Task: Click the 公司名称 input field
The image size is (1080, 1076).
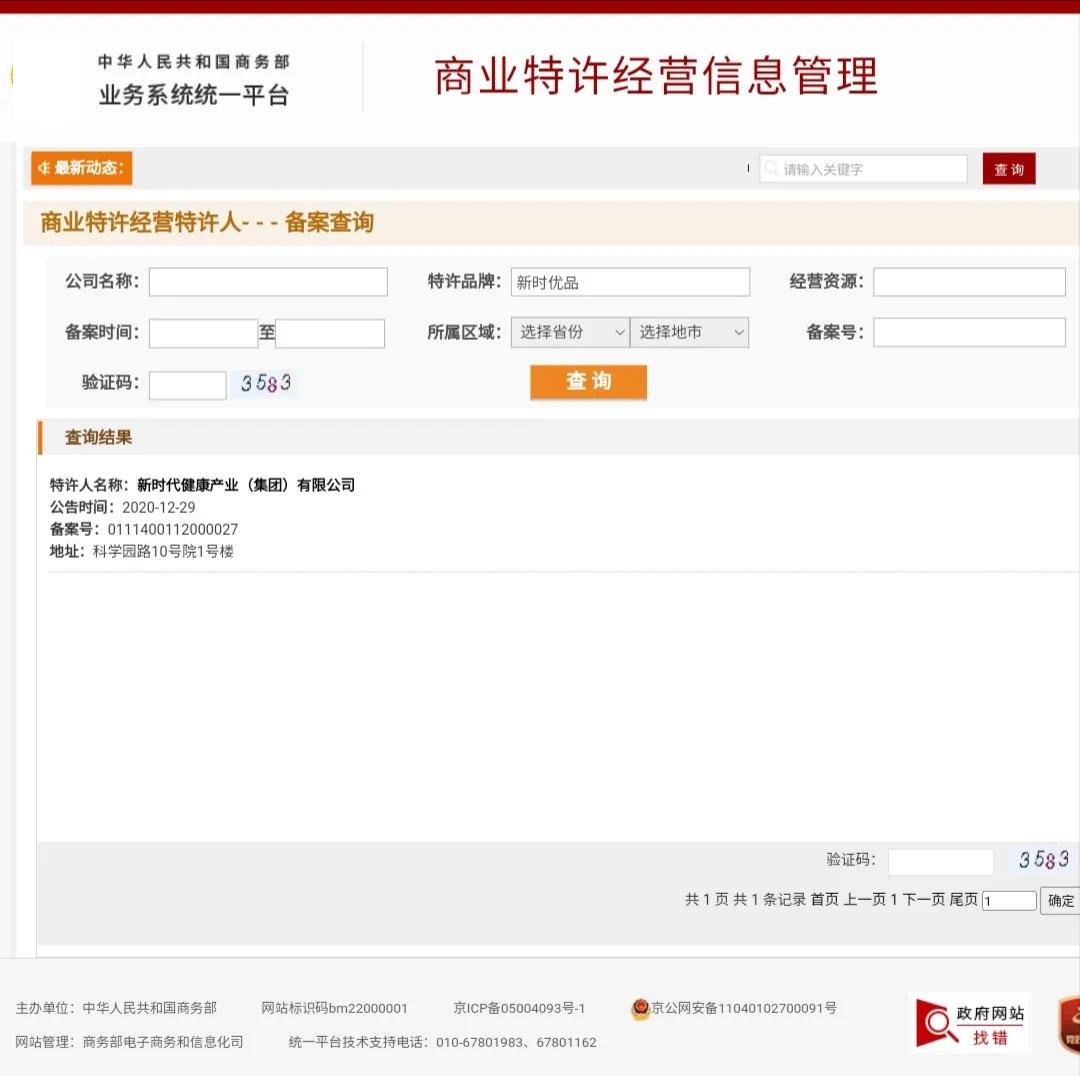Action: pyautogui.click(x=268, y=282)
